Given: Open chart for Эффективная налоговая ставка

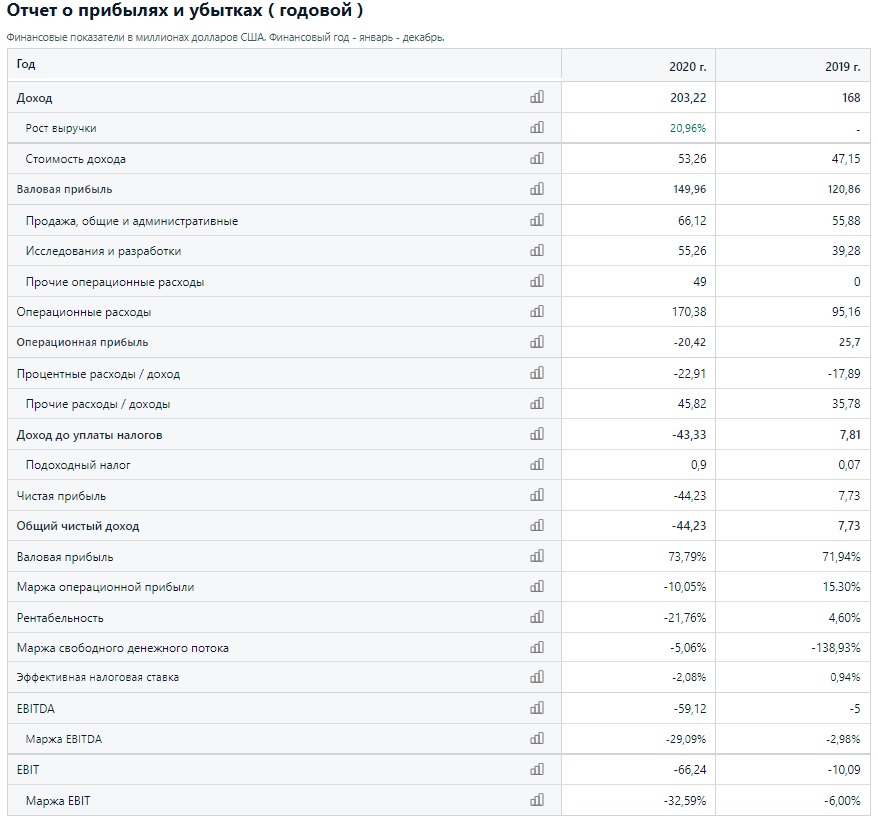Looking at the screenshot, I should tap(536, 677).
